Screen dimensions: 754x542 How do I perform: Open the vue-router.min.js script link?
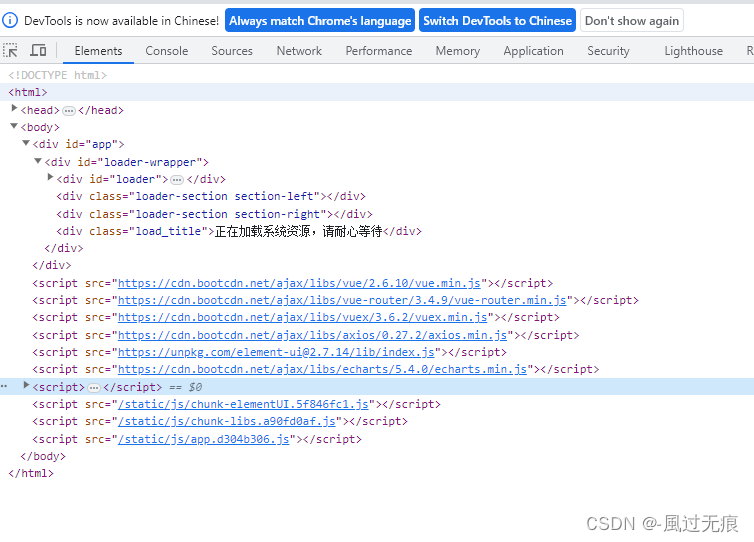click(342, 300)
